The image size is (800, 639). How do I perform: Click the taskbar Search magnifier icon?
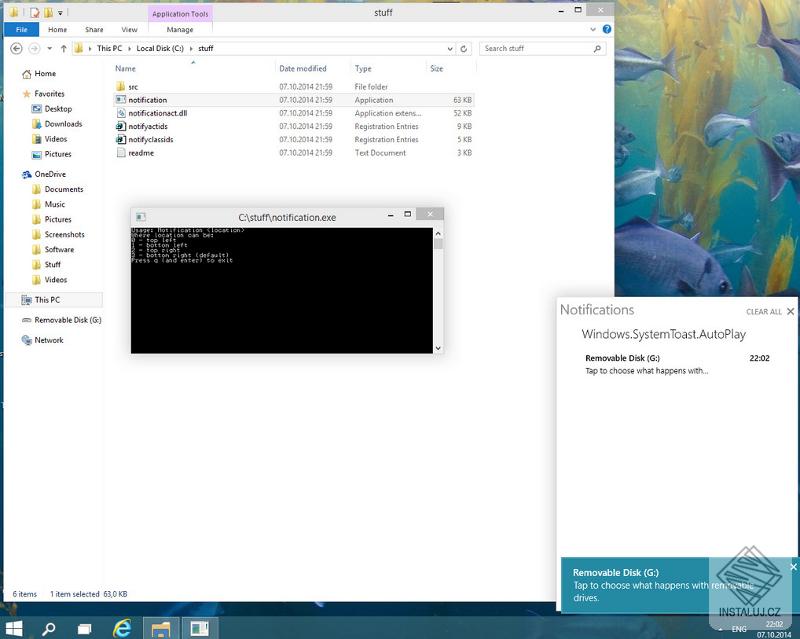(x=48, y=627)
